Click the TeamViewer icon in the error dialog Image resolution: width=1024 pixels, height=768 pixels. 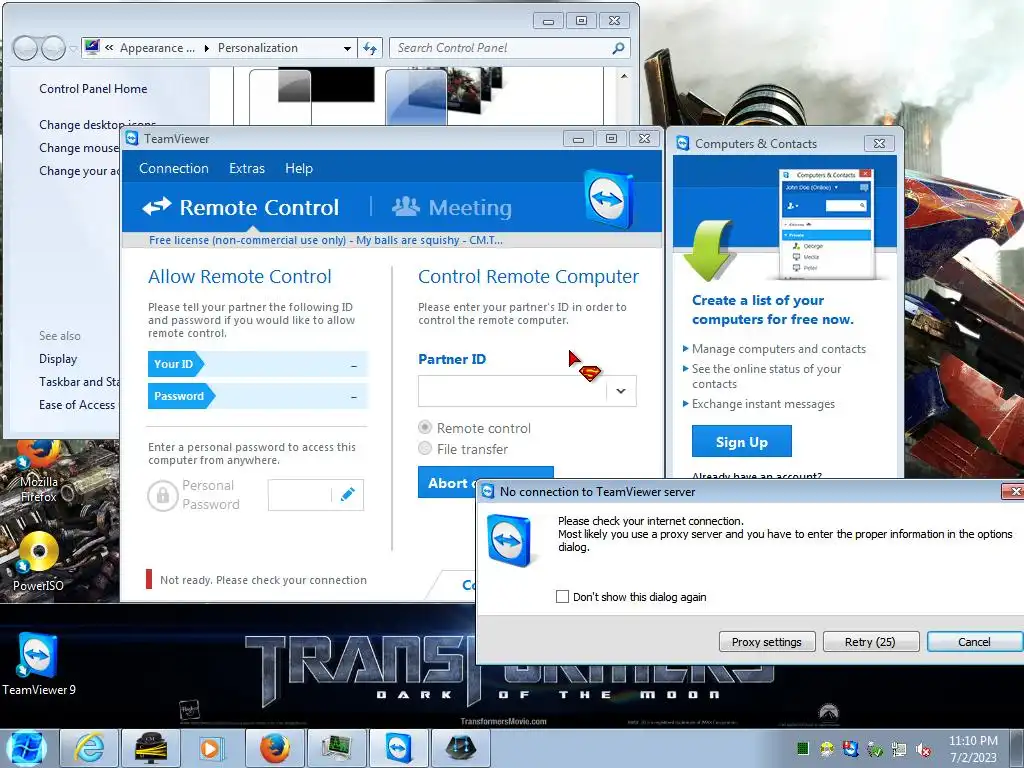click(x=509, y=539)
